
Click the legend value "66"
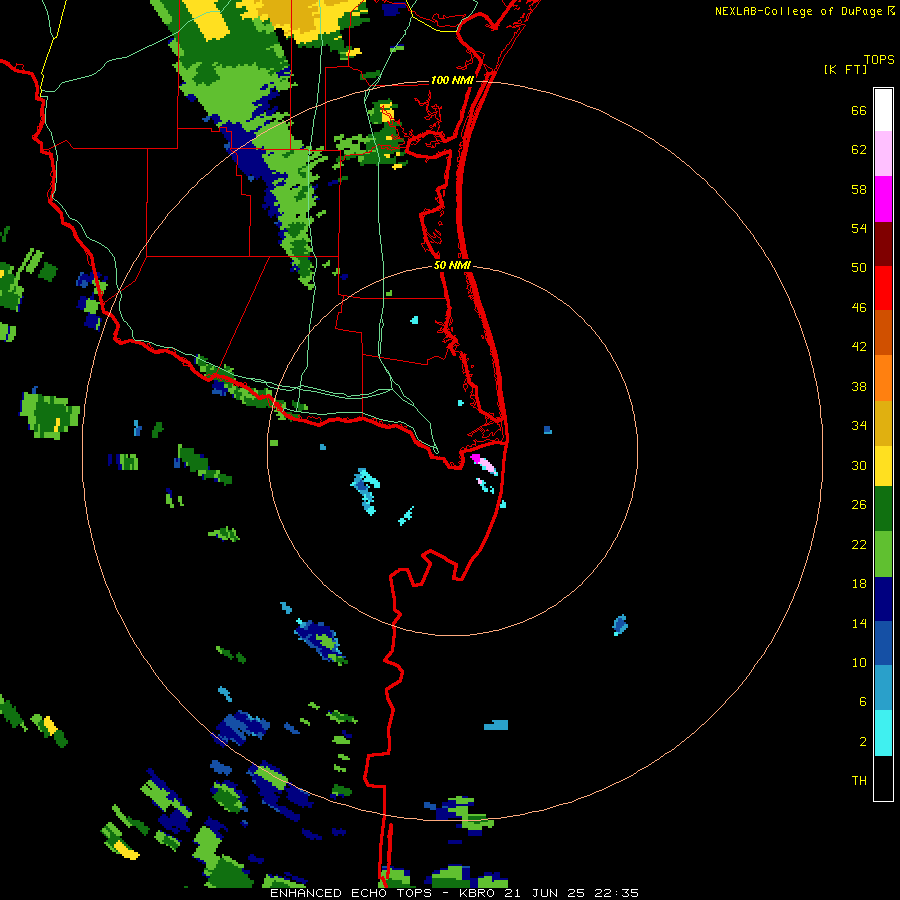click(859, 111)
